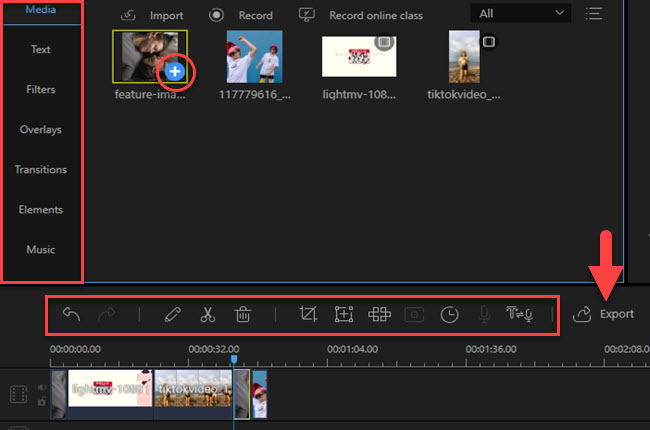
Task: Open the Elements tab
Action: click(41, 210)
